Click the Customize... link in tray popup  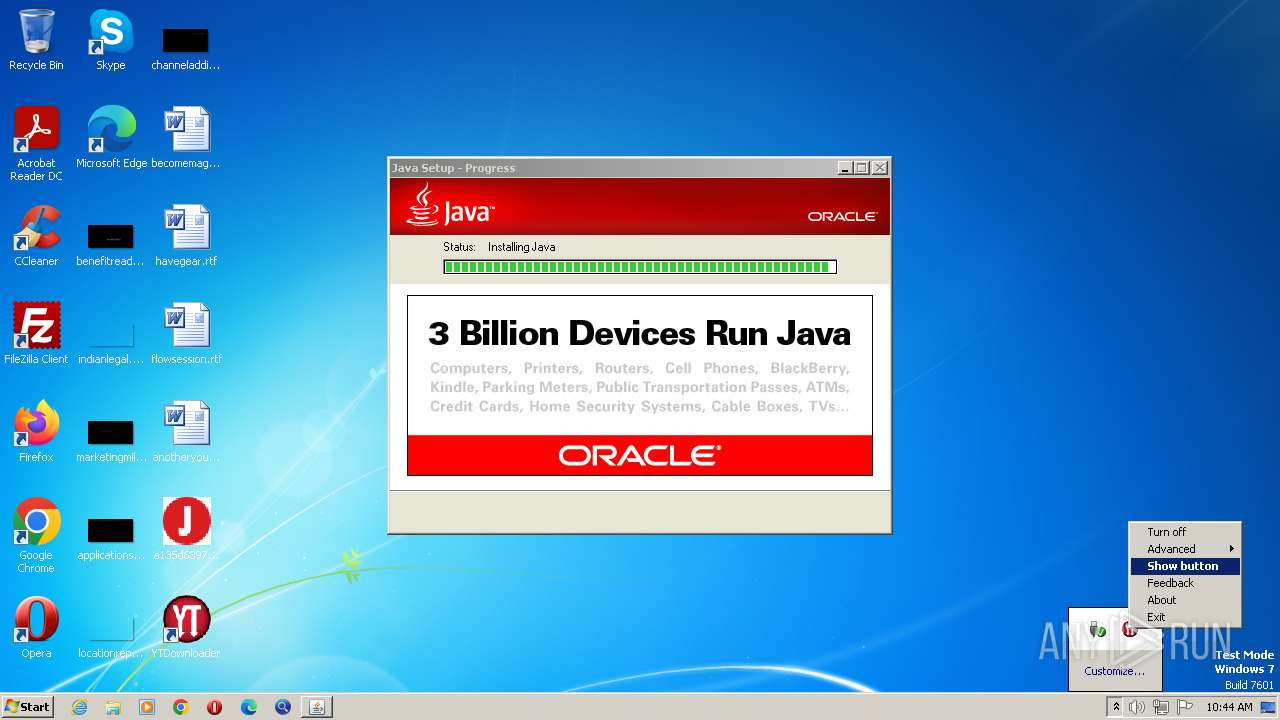[x=1114, y=671]
